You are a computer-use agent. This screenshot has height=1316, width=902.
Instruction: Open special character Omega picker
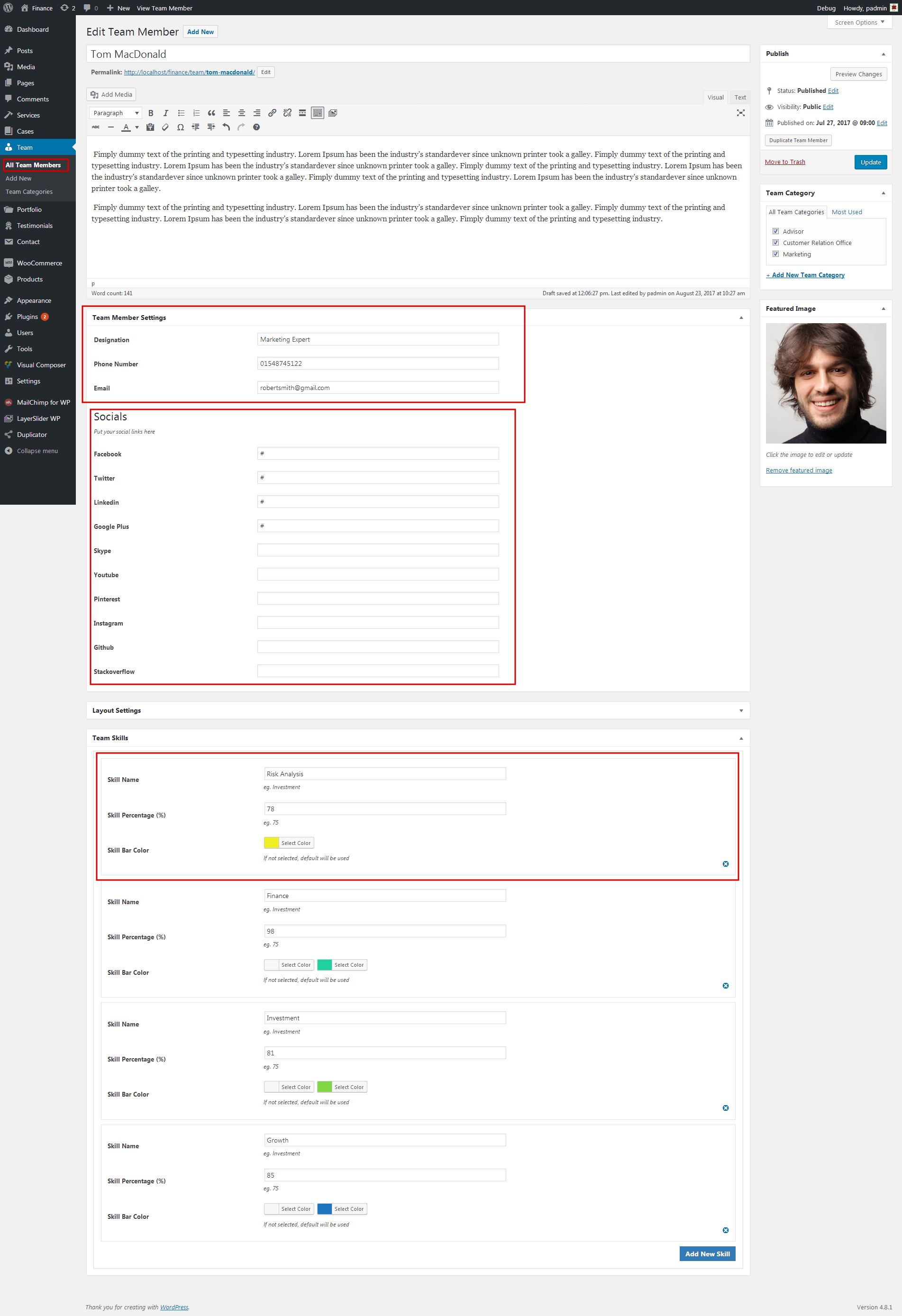click(181, 127)
